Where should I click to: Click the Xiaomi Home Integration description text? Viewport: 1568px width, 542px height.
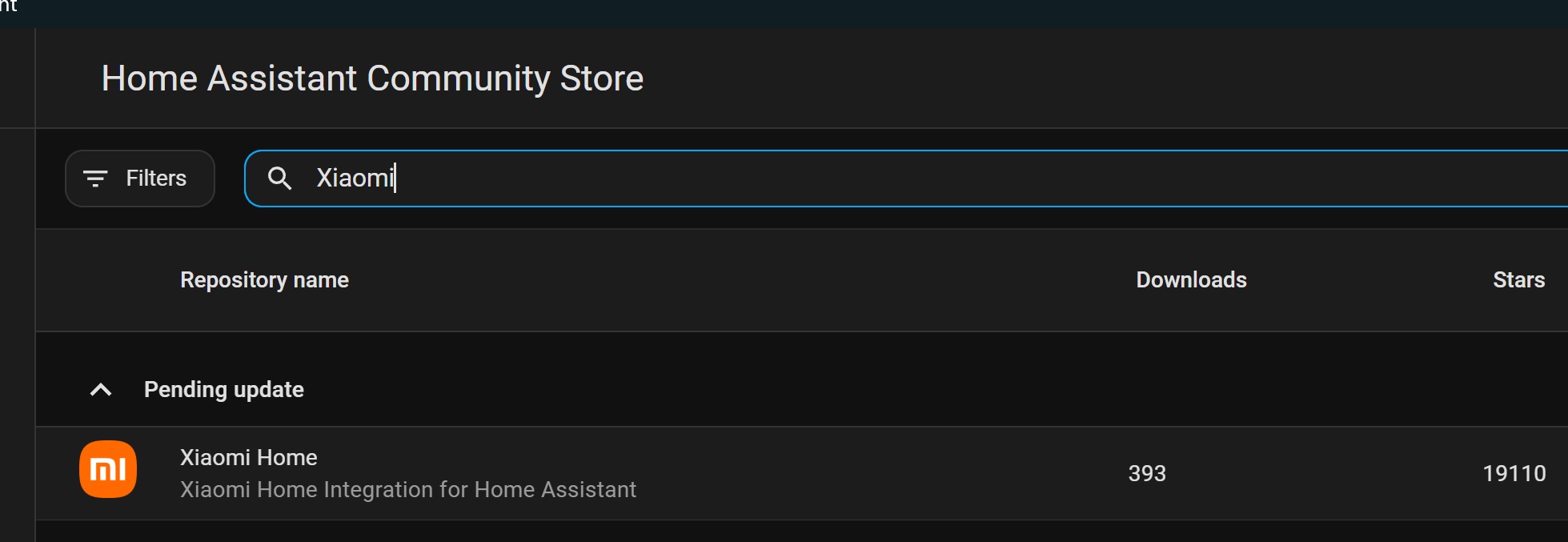407,489
